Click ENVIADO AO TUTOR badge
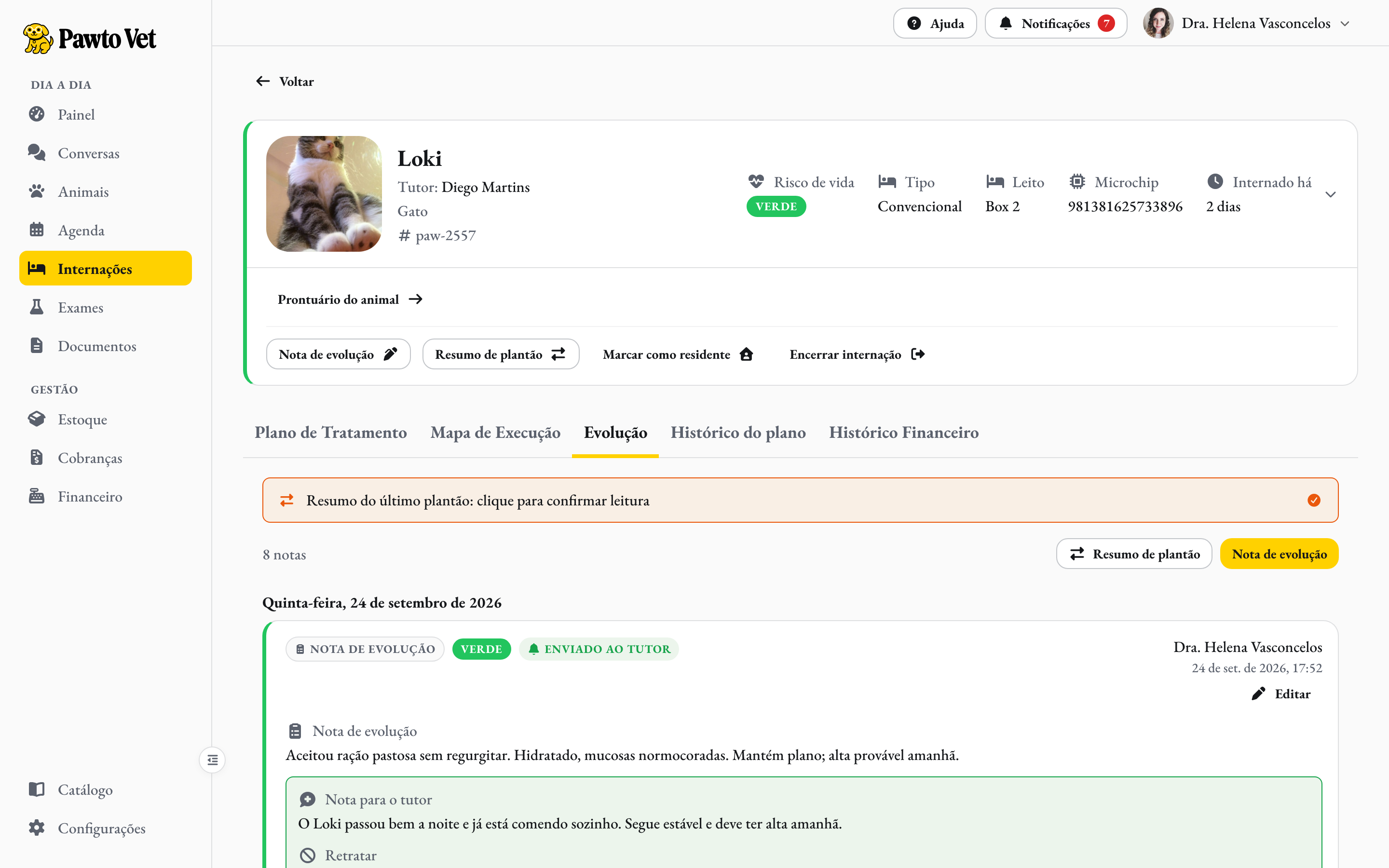Image resolution: width=1389 pixels, height=868 pixels. click(x=599, y=649)
